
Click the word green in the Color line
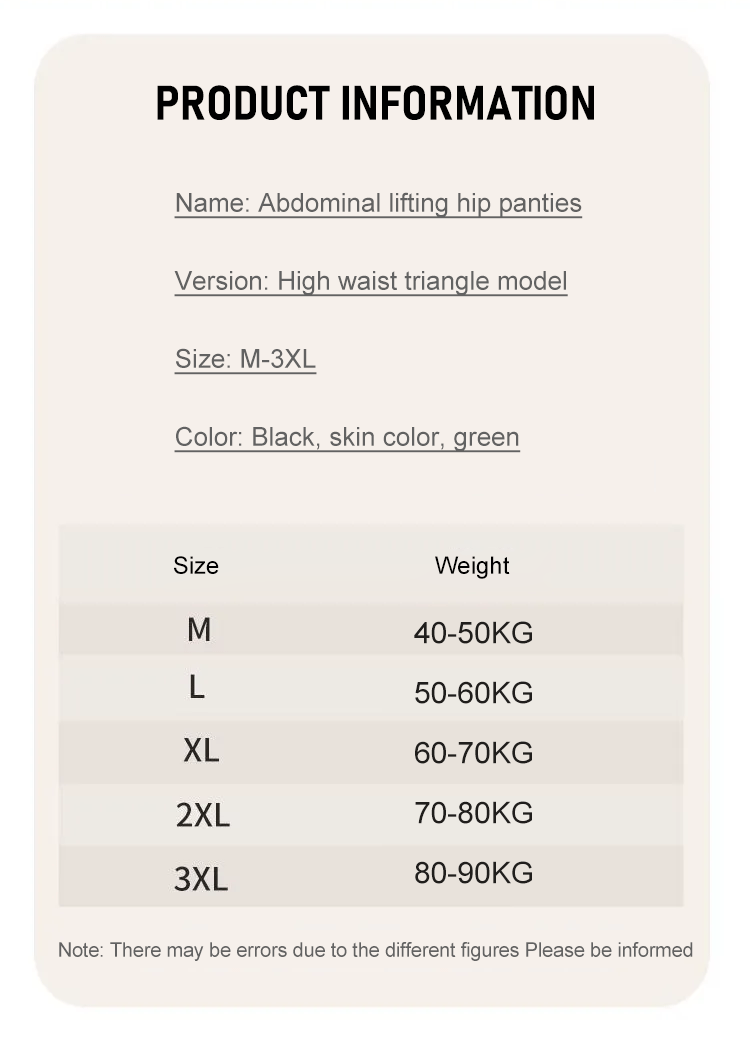tap(486, 437)
